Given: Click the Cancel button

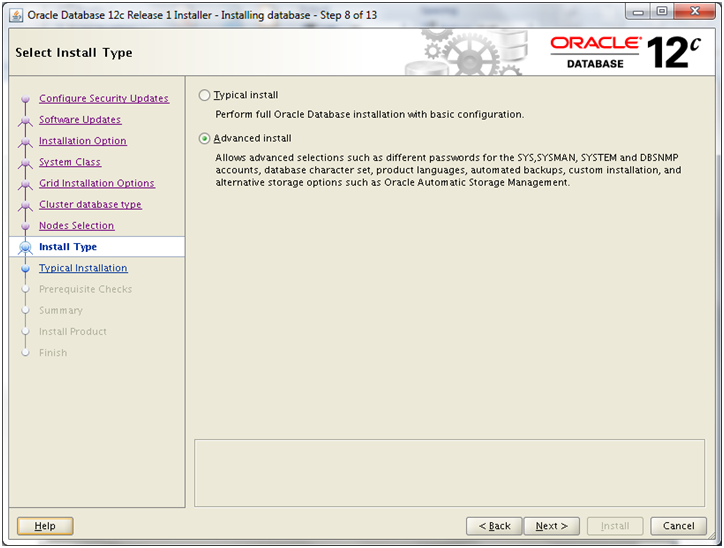Looking at the screenshot, I should (x=678, y=526).
